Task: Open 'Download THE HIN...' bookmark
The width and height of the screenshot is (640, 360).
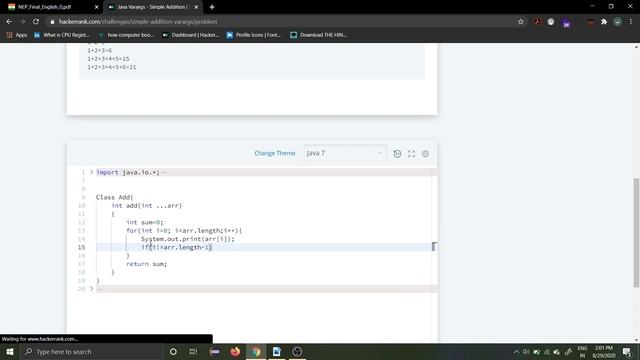Action: click(318, 35)
